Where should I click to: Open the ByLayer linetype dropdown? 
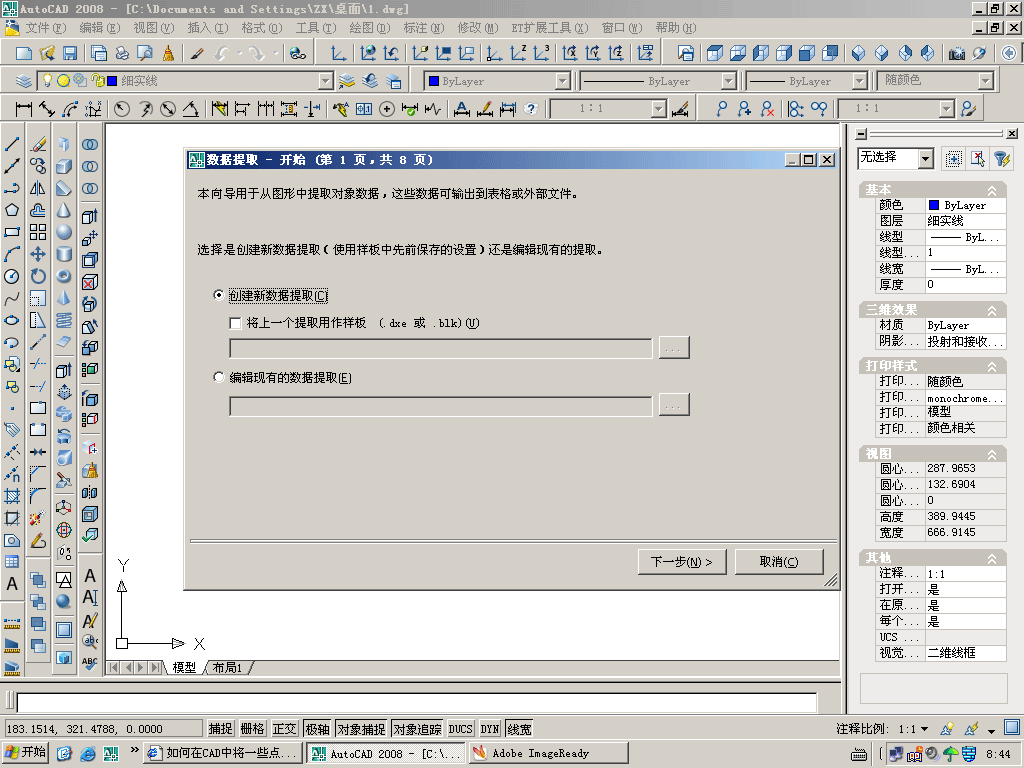point(729,81)
